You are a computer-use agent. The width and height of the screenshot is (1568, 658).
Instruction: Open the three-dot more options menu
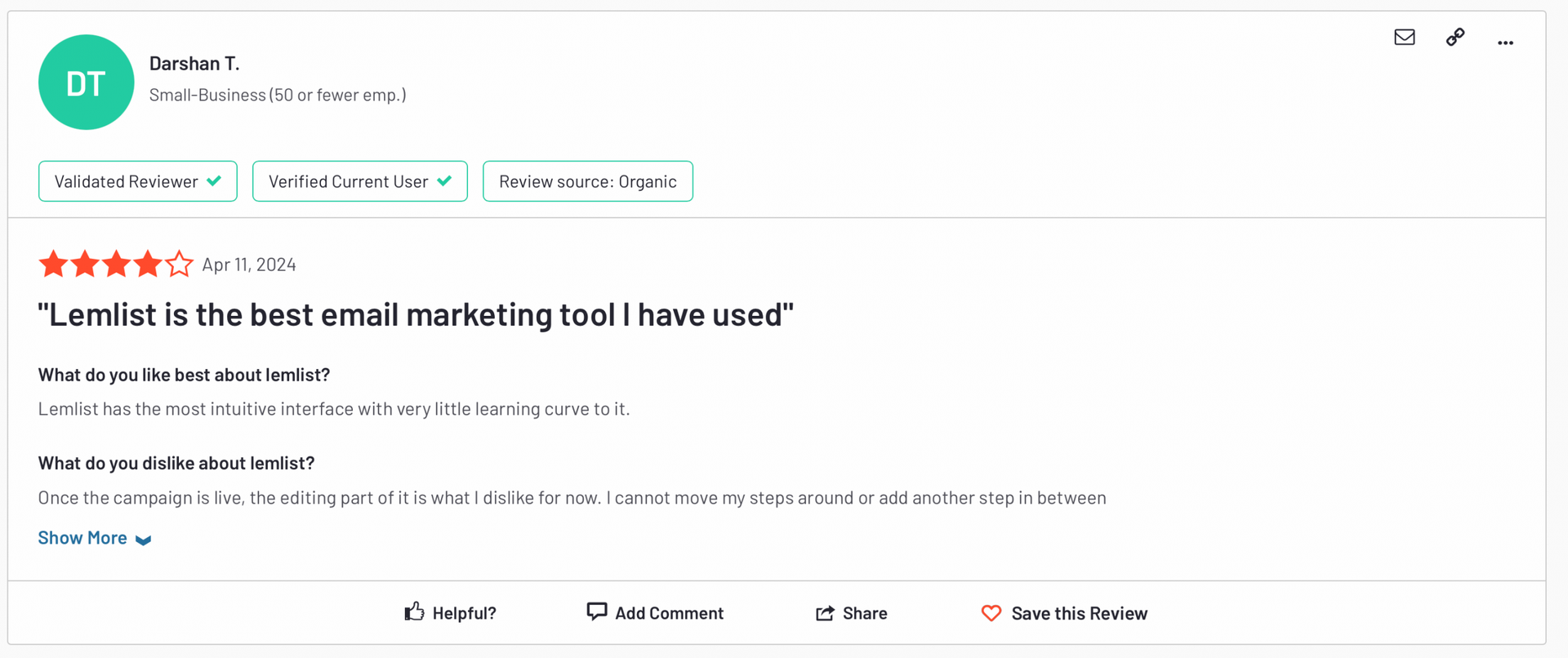[x=1505, y=42]
